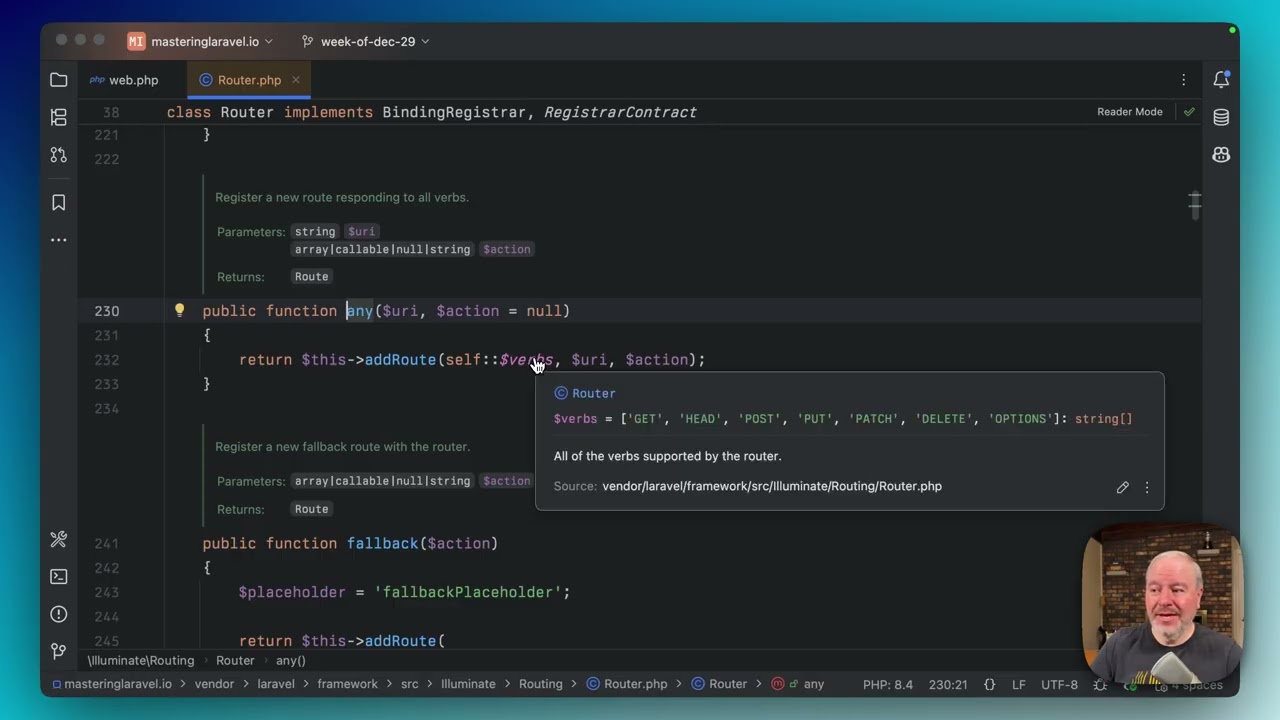Show more tool windows (three dots) in left sidebar

59,240
